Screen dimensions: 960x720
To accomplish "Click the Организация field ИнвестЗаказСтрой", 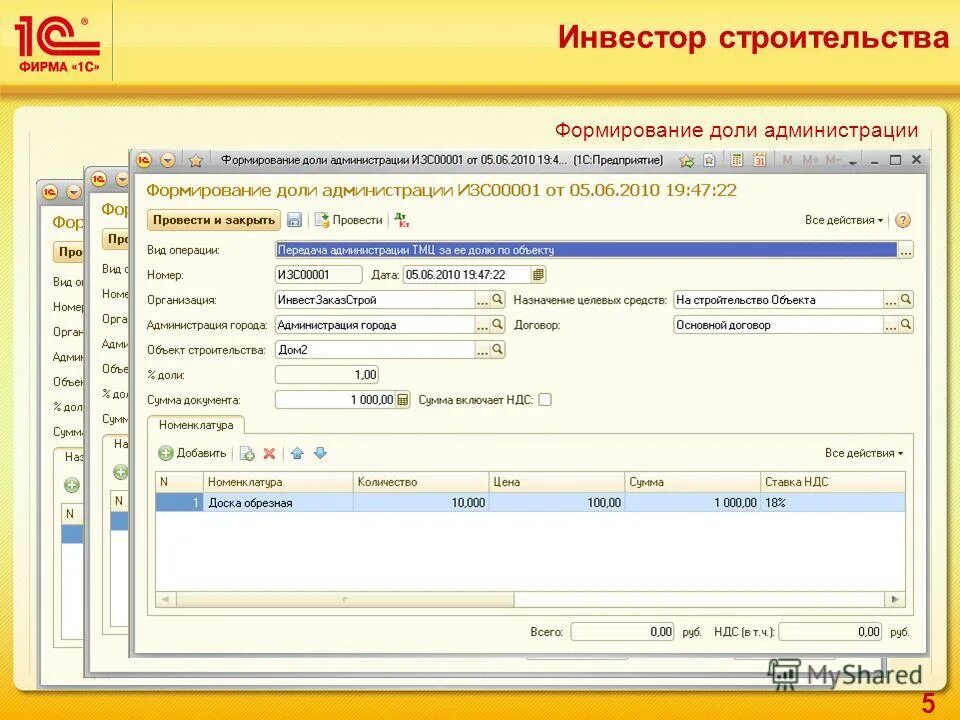I will pos(375,300).
